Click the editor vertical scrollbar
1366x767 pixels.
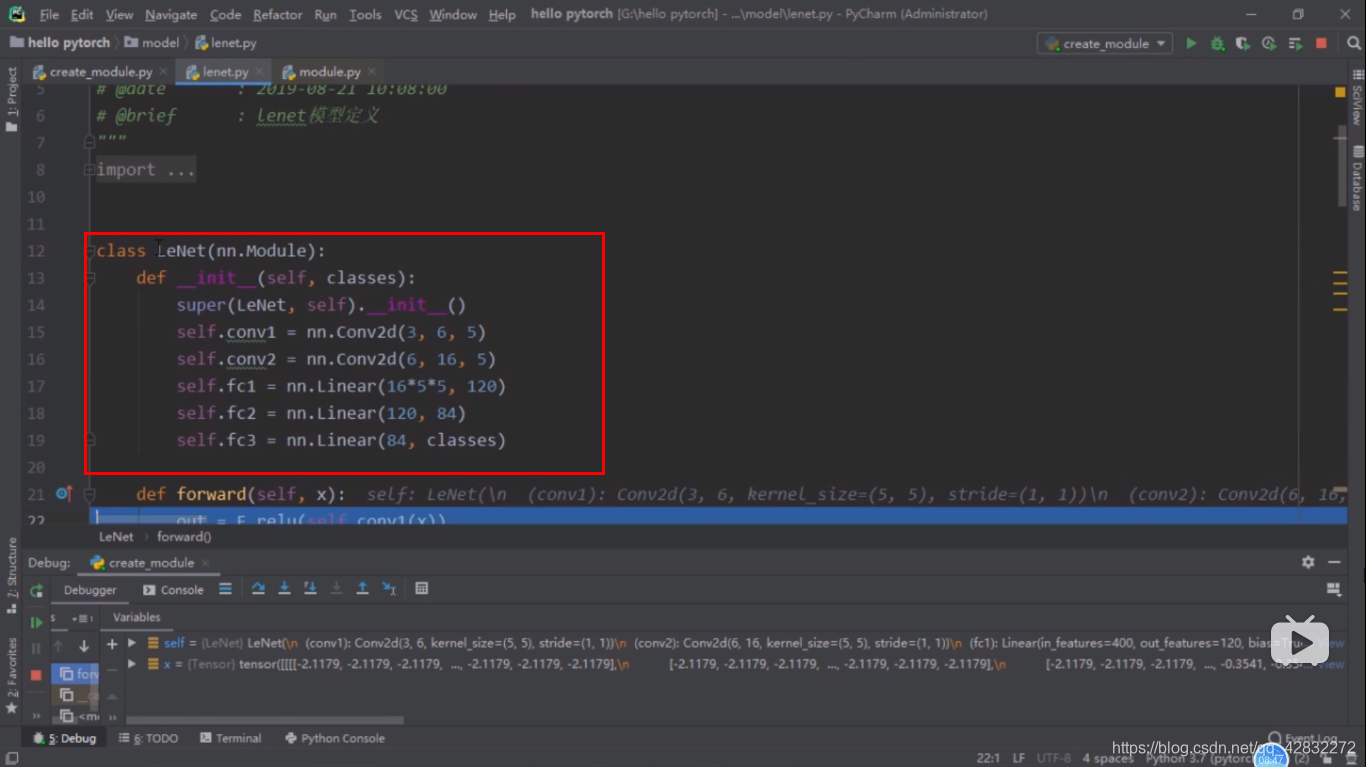[1344, 167]
